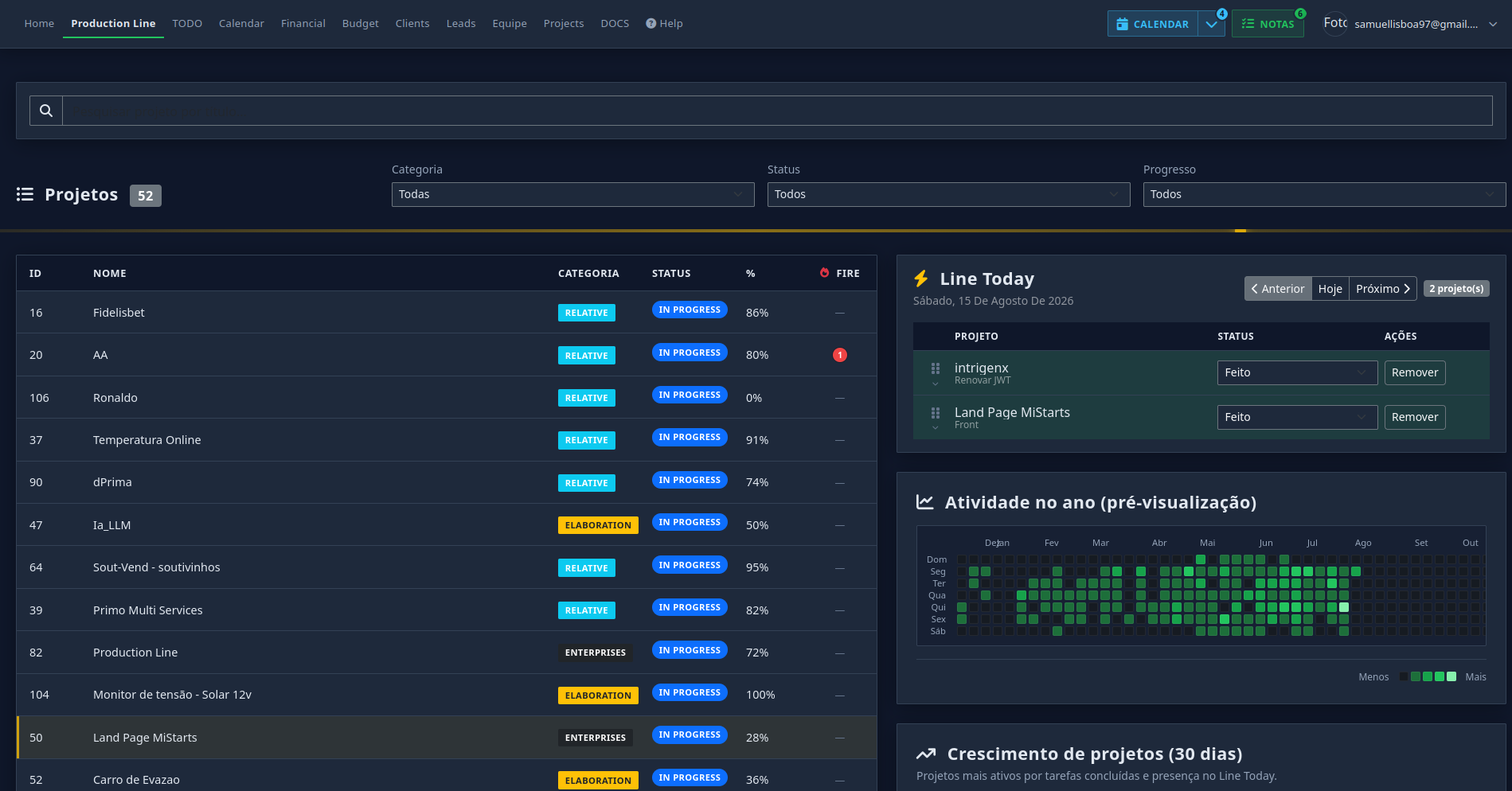The height and width of the screenshot is (791, 1512).
Task: Click the ENTERPRISES badge on Production Line row
Action: 596,653
